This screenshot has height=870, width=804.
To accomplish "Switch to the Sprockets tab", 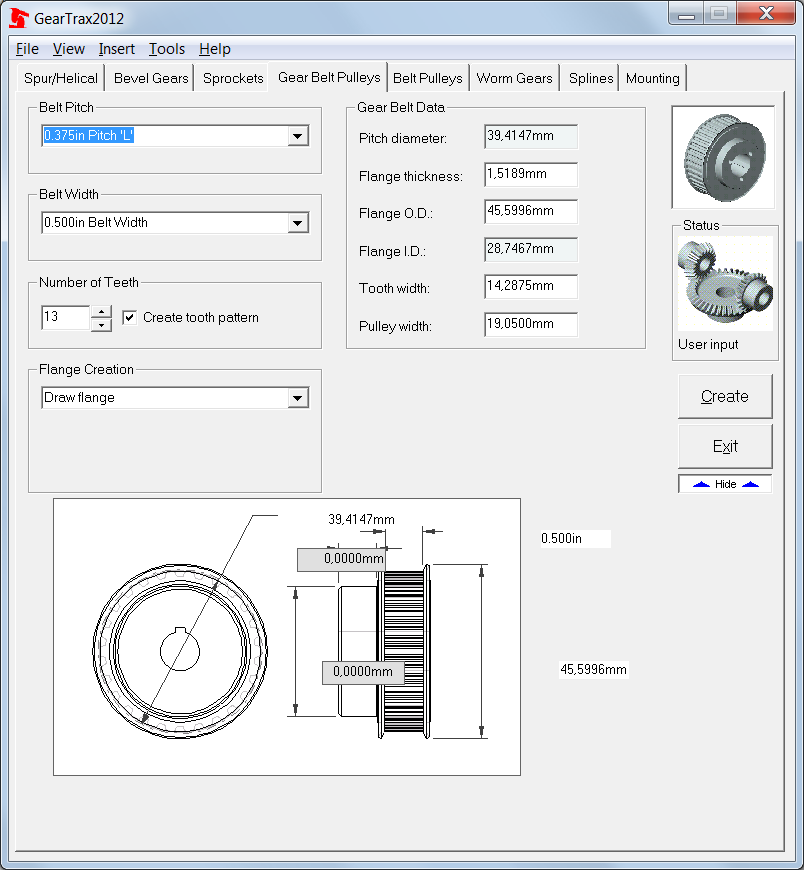I will pos(233,78).
